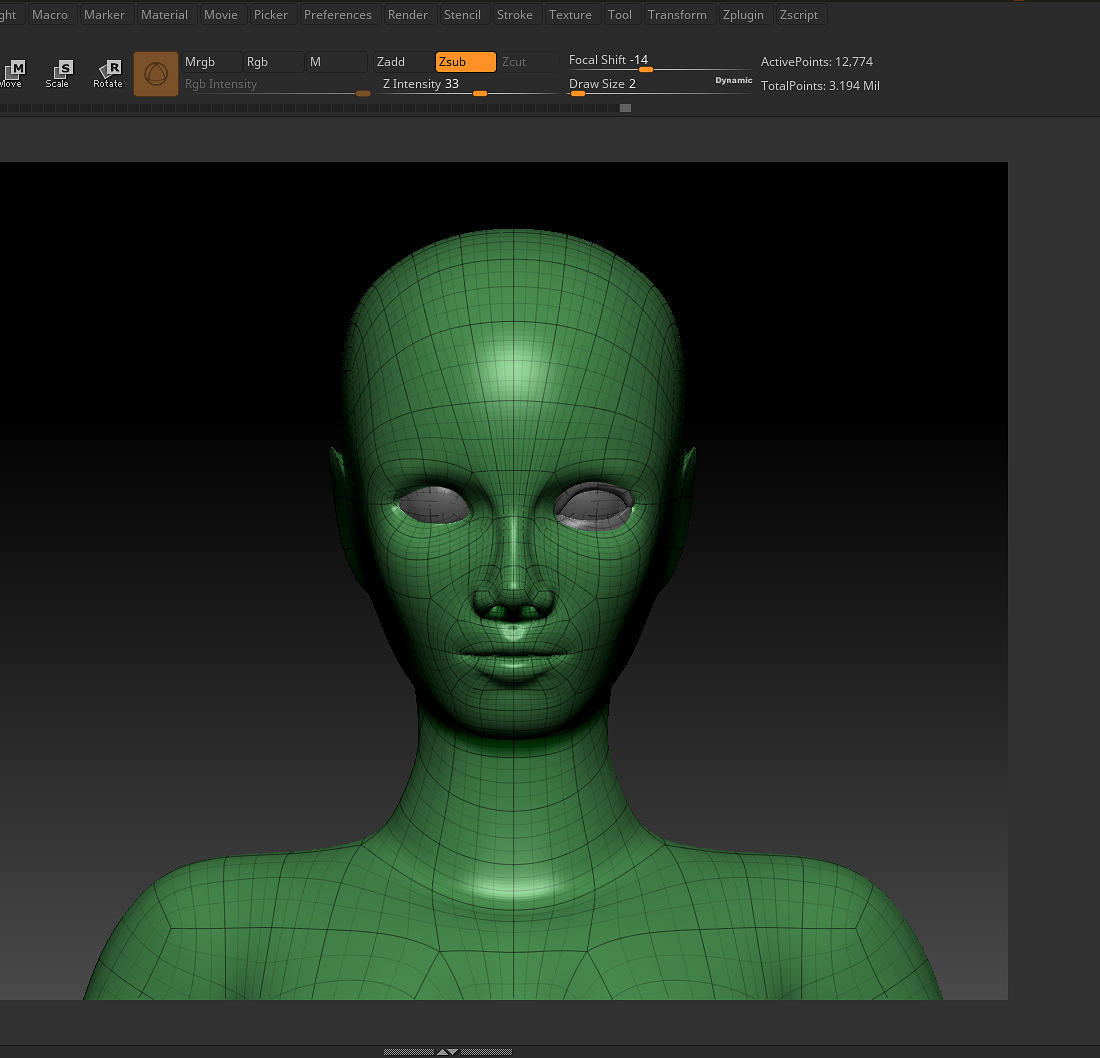The width and height of the screenshot is (1100, 1058).
Task: Toggle the Mrgb paint mode
Action: pos(211,62)
